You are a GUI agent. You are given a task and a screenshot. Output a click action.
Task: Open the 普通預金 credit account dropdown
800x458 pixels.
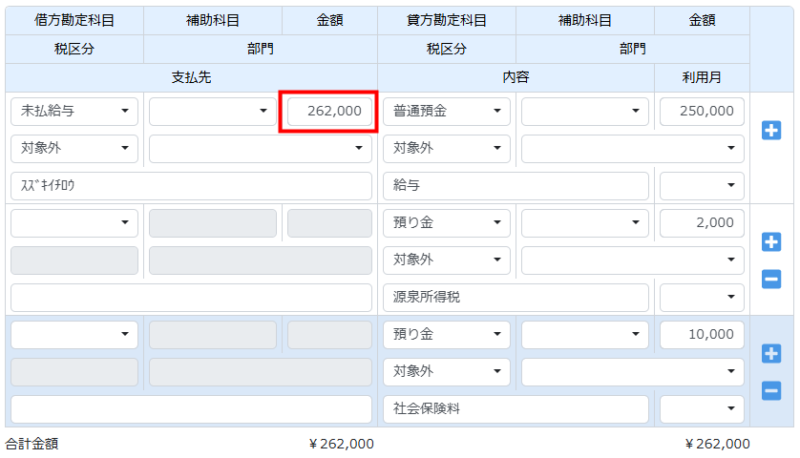(446, 111)
